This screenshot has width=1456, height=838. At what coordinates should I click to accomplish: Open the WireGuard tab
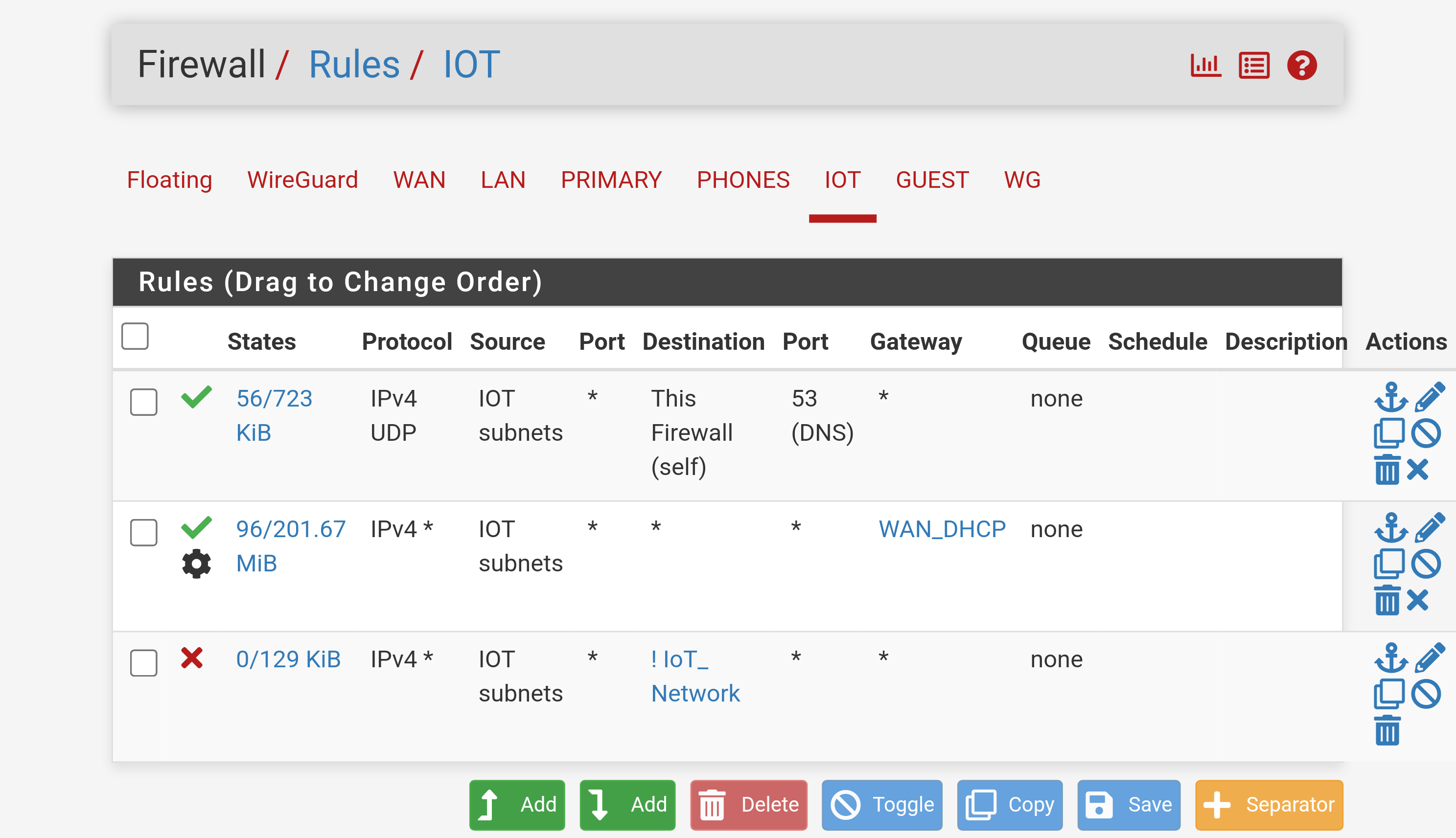(302, 180)
